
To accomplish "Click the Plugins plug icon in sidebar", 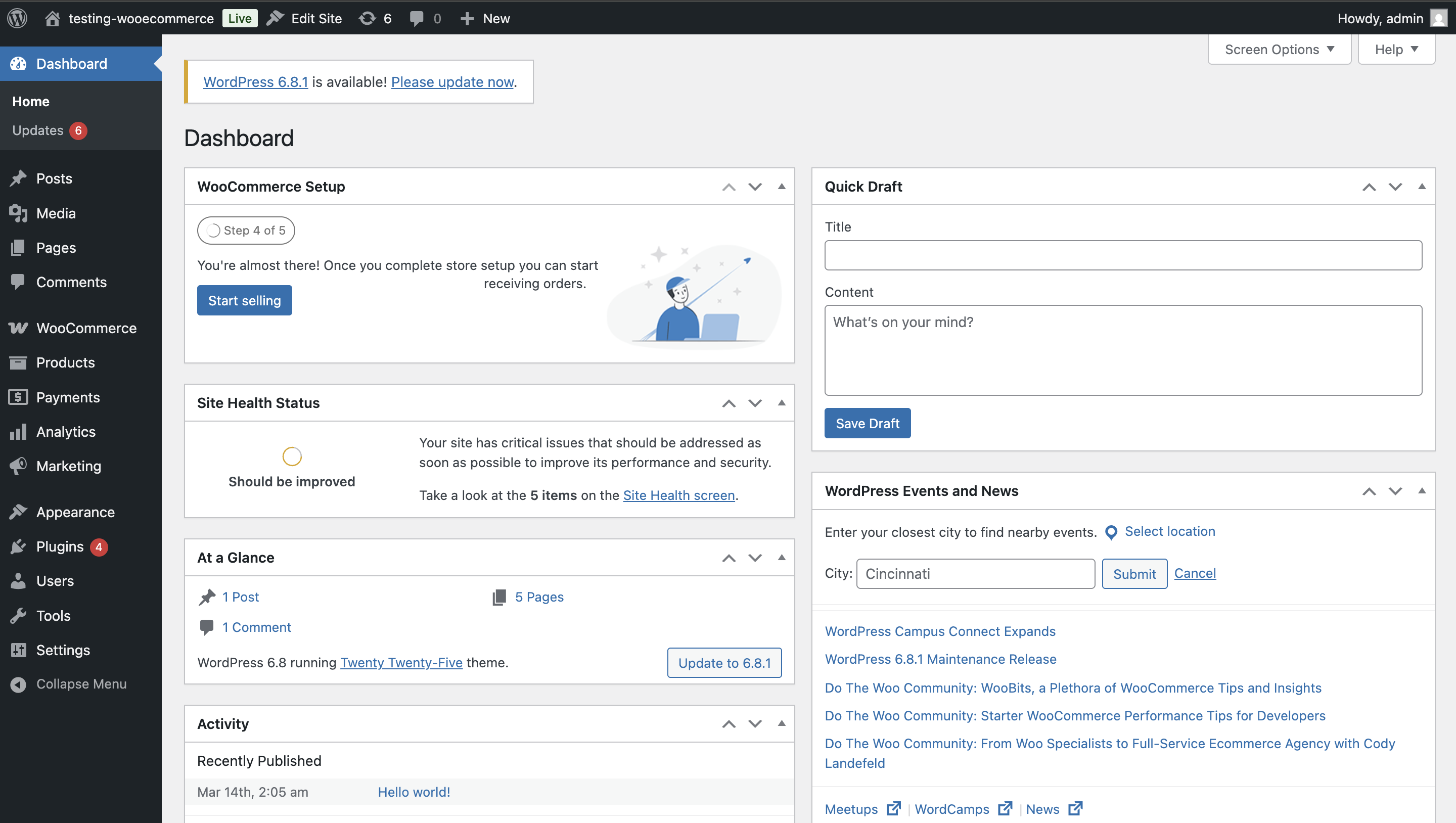I will [x=18, y=546].
